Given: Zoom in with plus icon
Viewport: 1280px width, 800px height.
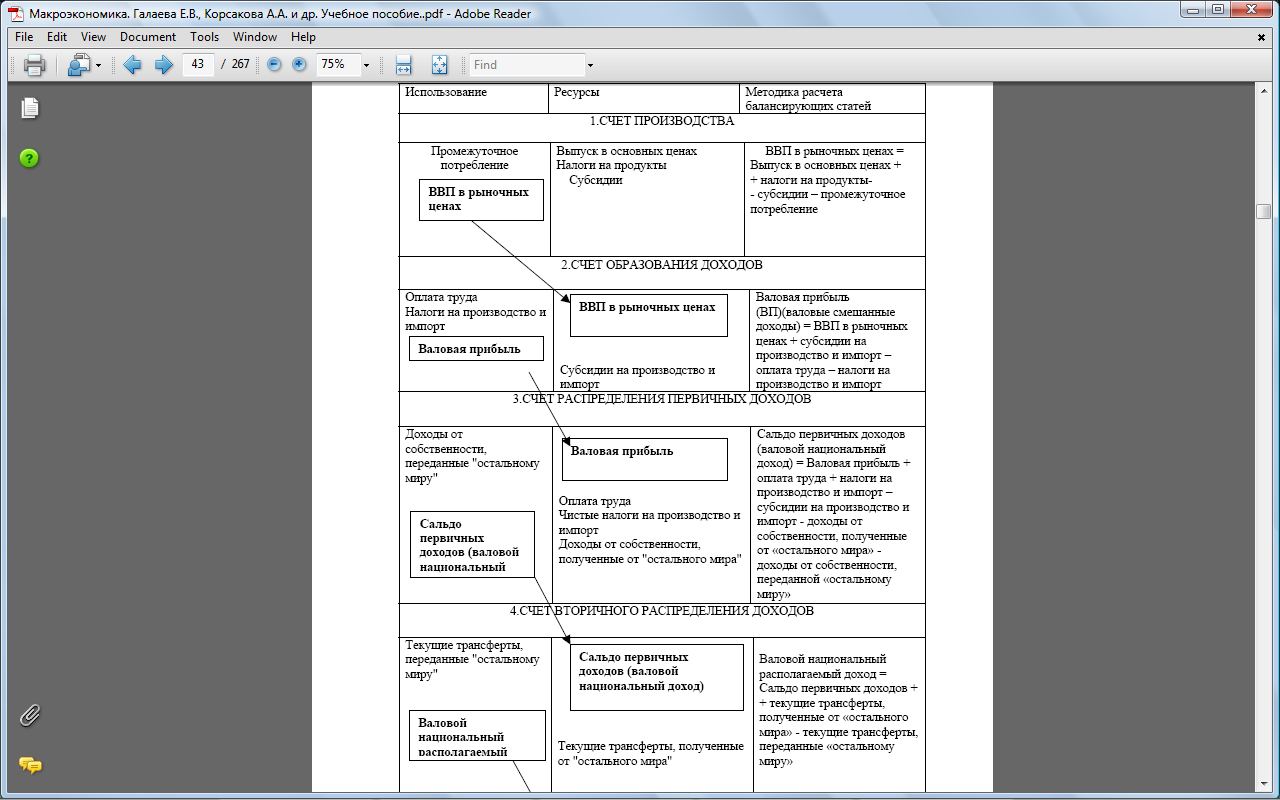Looking at the screenshot, I should pos(299,64).
